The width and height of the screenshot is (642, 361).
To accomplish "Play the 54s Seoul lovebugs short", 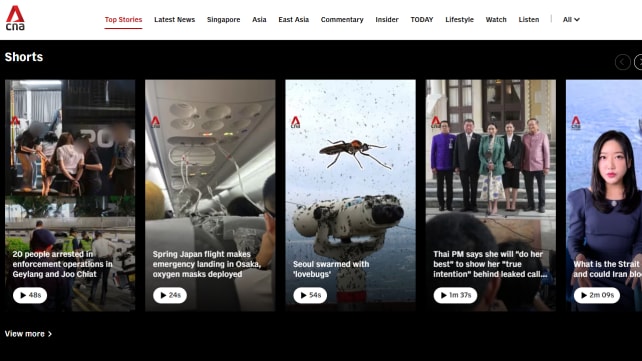I will point(310,295).
